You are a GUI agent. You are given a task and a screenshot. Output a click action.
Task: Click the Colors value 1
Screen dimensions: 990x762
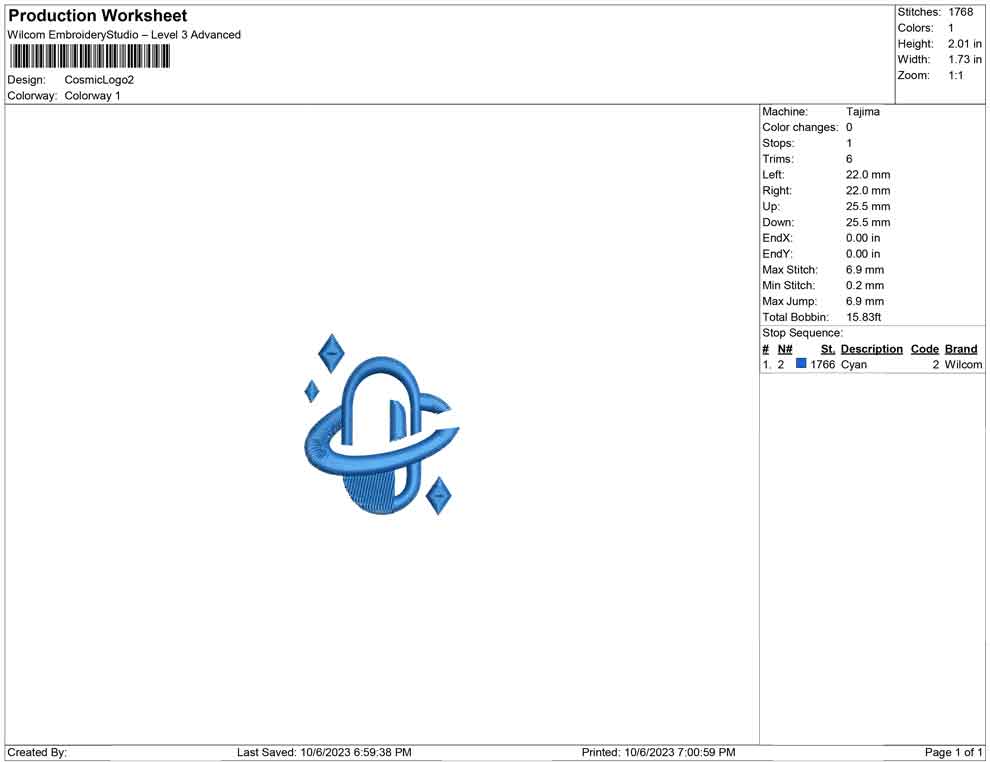(x=951, y=28)
